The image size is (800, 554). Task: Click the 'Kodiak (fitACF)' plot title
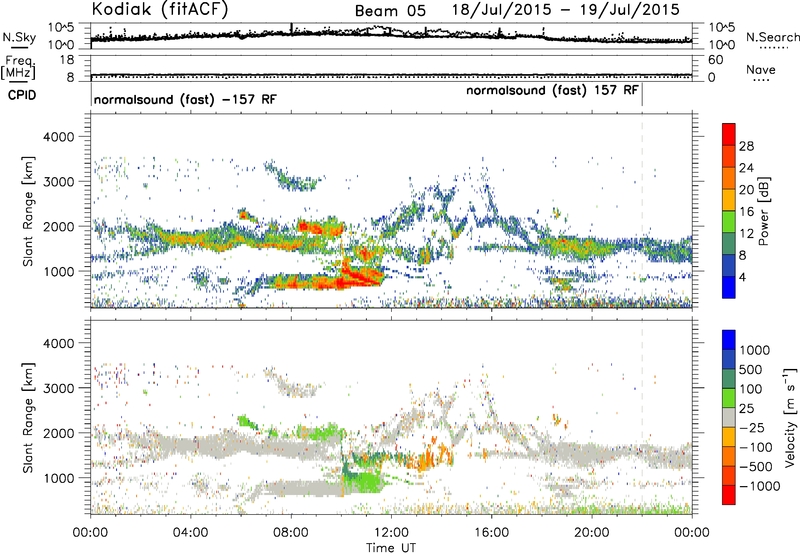[160, 10]
